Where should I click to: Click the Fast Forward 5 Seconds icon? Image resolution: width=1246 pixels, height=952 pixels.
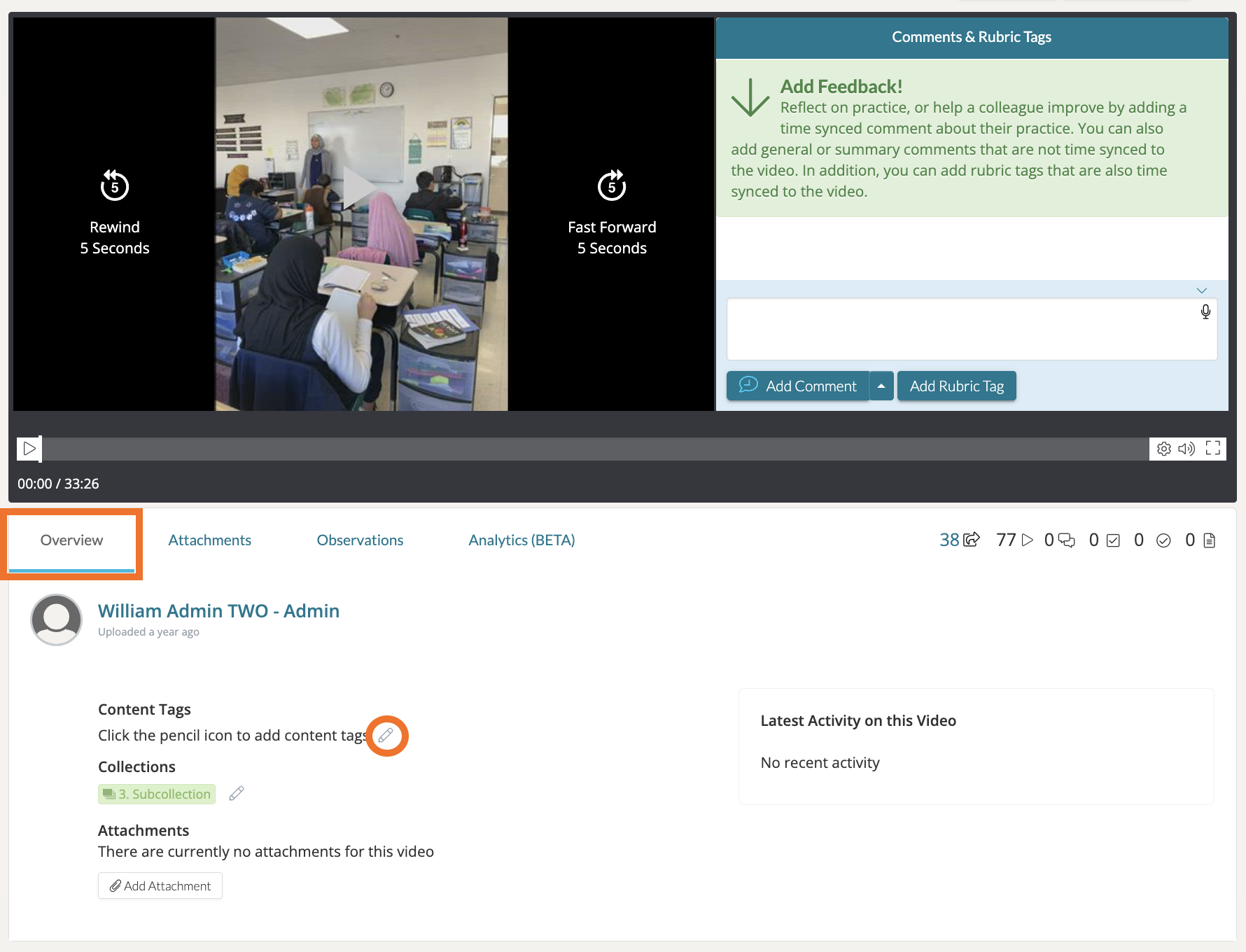coord(612,186)
